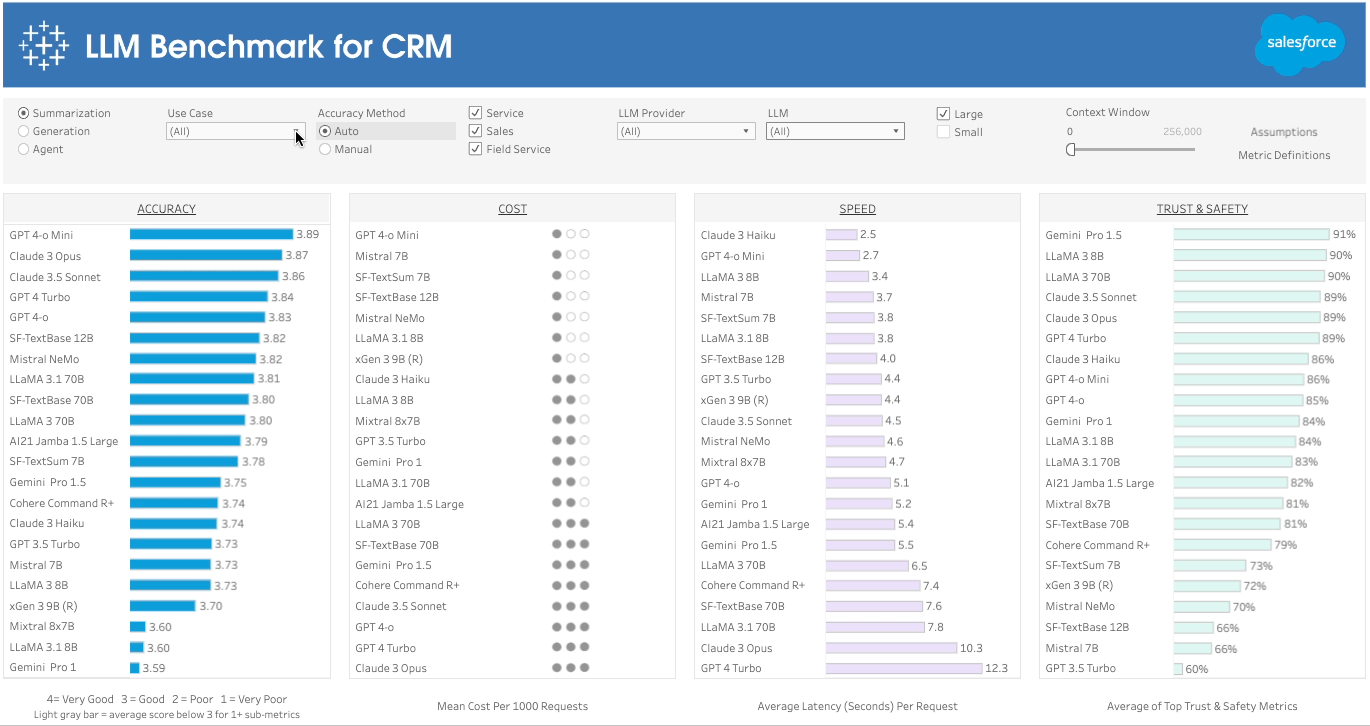This screenshot has width=1370, height=726.
Task: Open the Metric Definitions link
Action: [1284, 155]
